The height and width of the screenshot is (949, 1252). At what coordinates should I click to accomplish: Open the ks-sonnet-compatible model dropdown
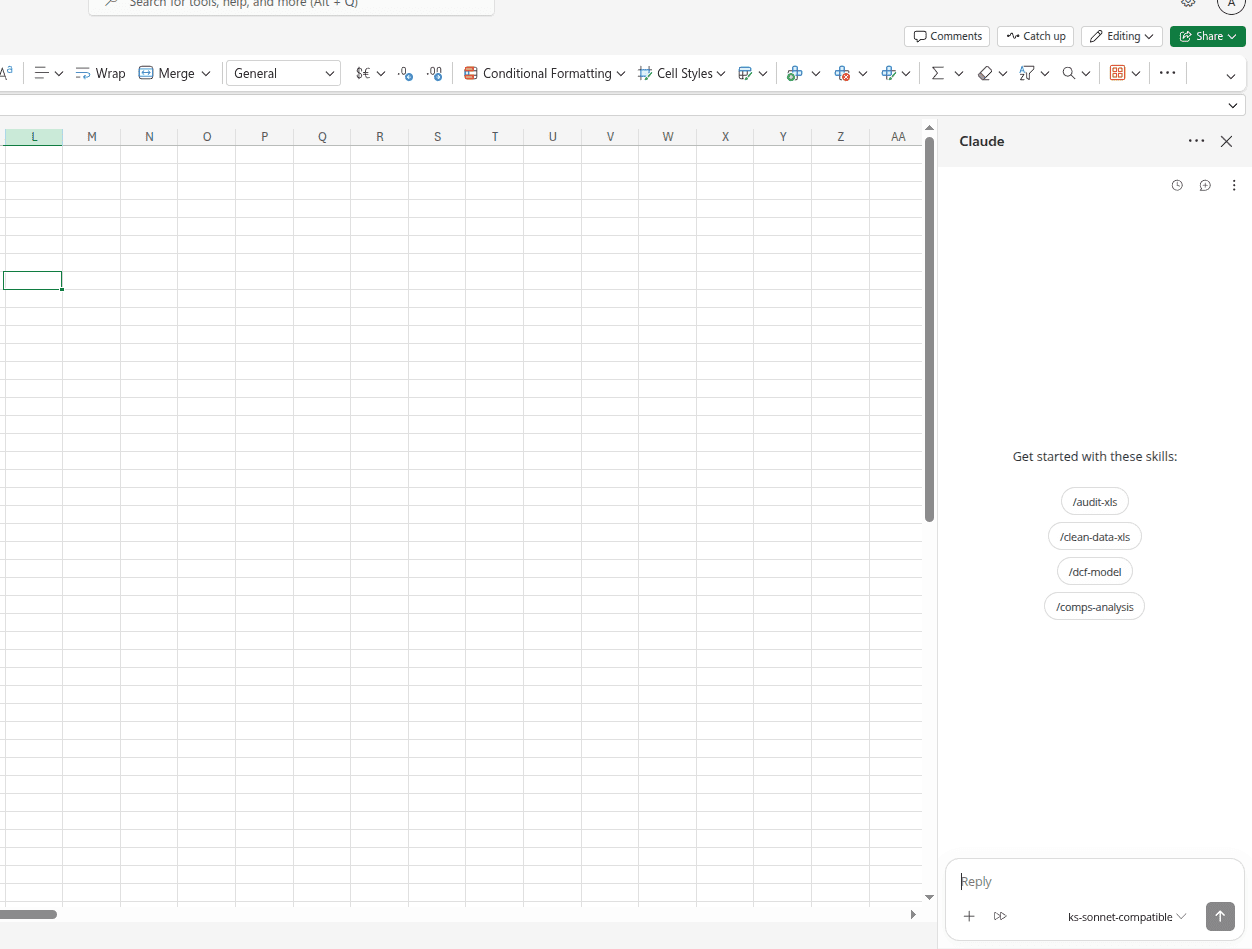click(x=1127, y=917)
